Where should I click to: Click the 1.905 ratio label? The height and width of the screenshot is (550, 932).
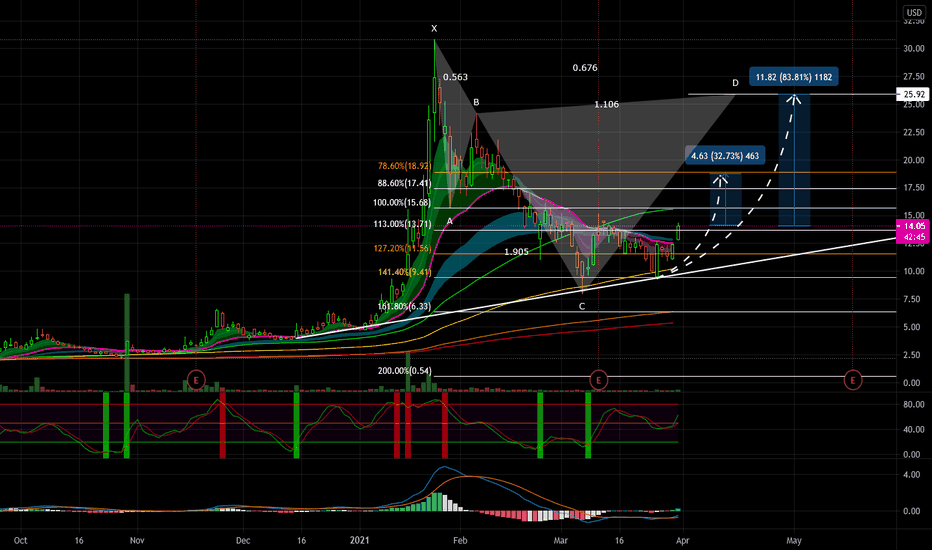[x=516, y=252]
